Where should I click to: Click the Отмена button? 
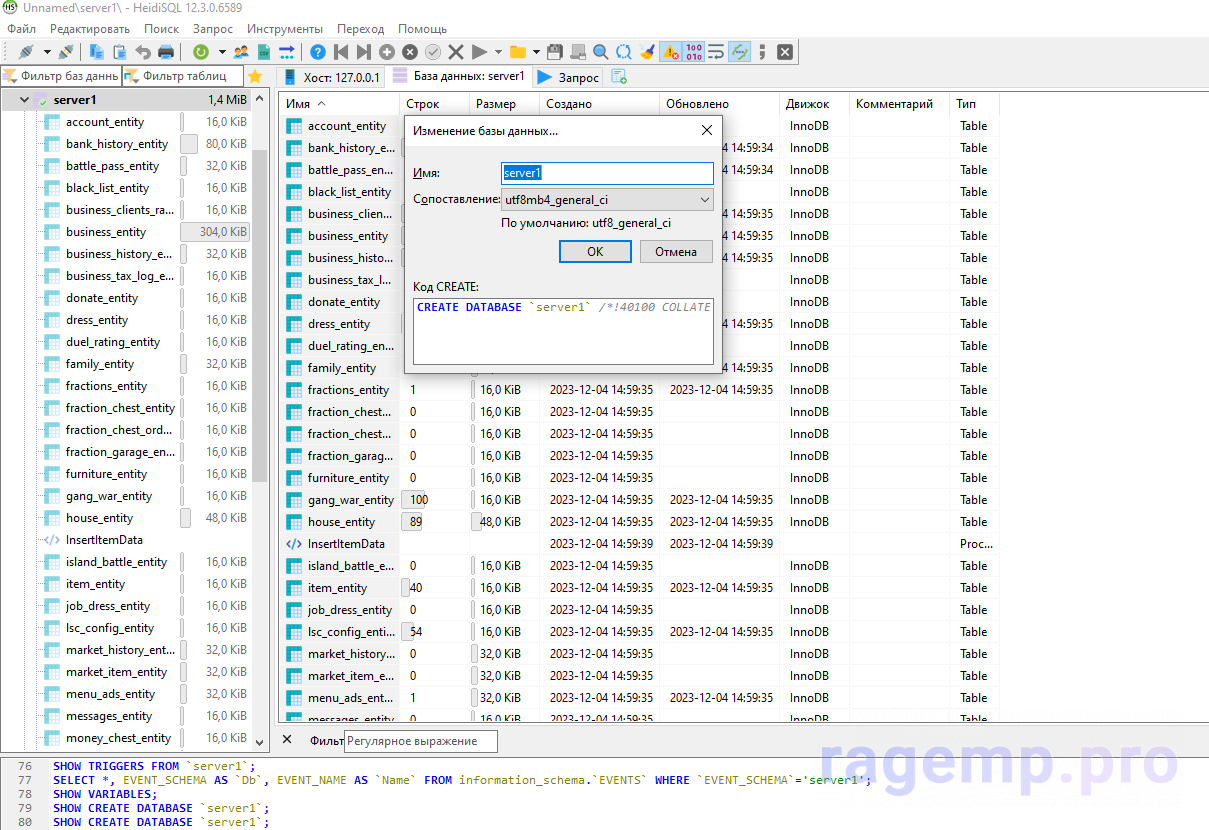(x=676, y=252)
